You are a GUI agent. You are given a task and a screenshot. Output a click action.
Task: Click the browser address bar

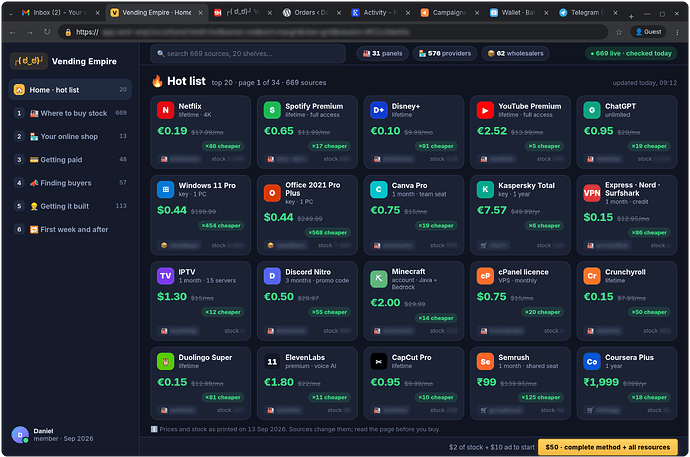click(x=333, y=32)
